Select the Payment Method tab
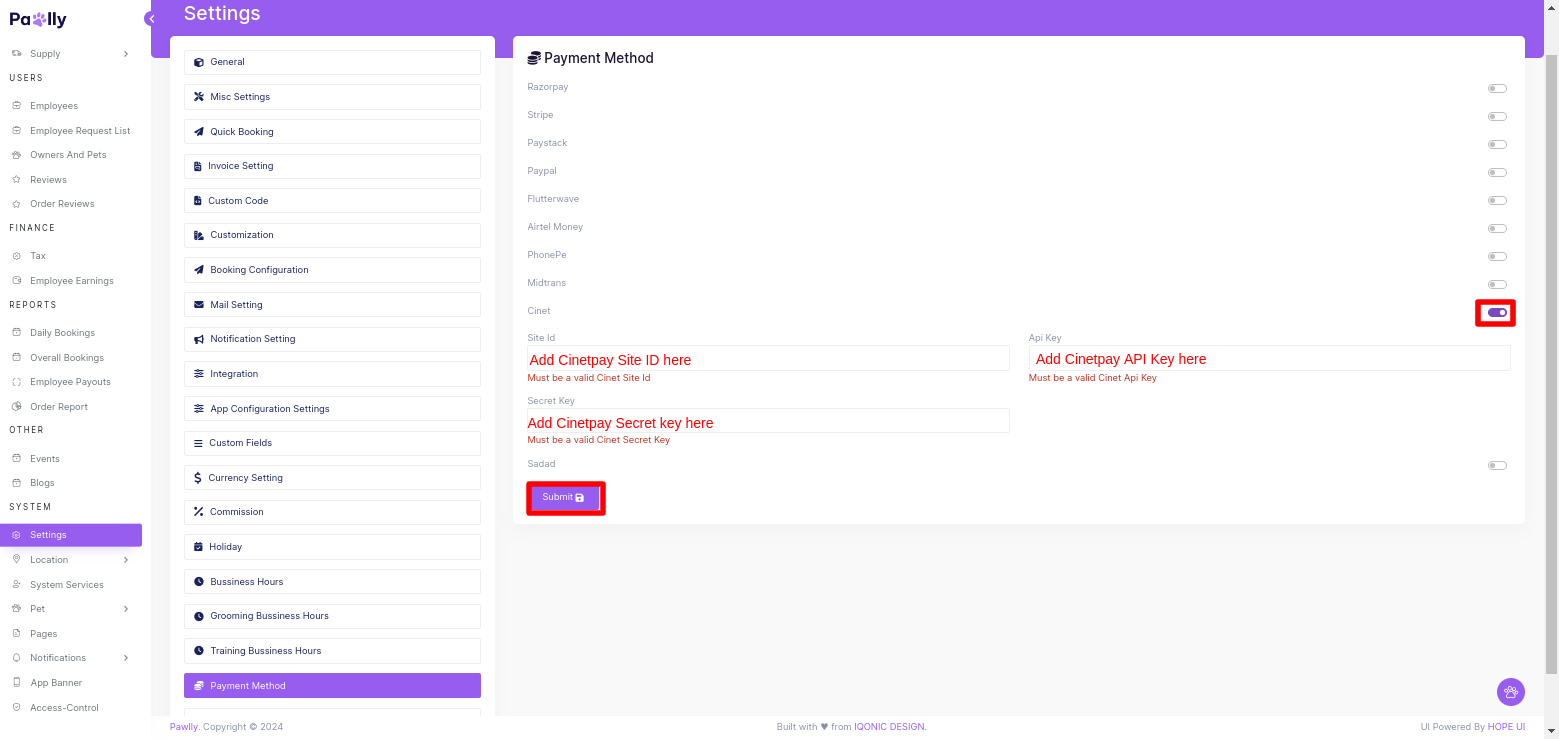This screenshot has width=1559, height=739. click(x=332, y=685)
